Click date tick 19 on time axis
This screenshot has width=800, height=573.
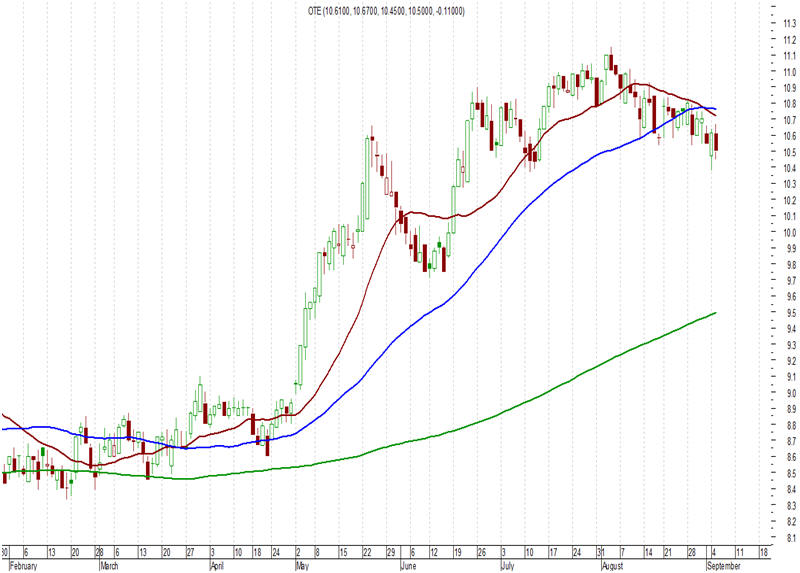tap(458, 553)
